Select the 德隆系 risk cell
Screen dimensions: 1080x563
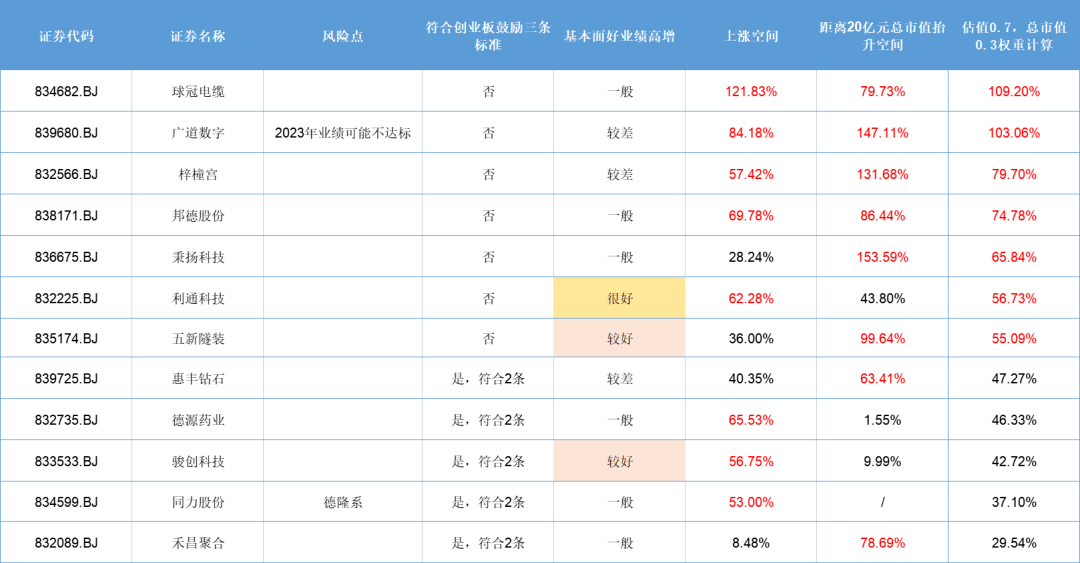(342, 502)
